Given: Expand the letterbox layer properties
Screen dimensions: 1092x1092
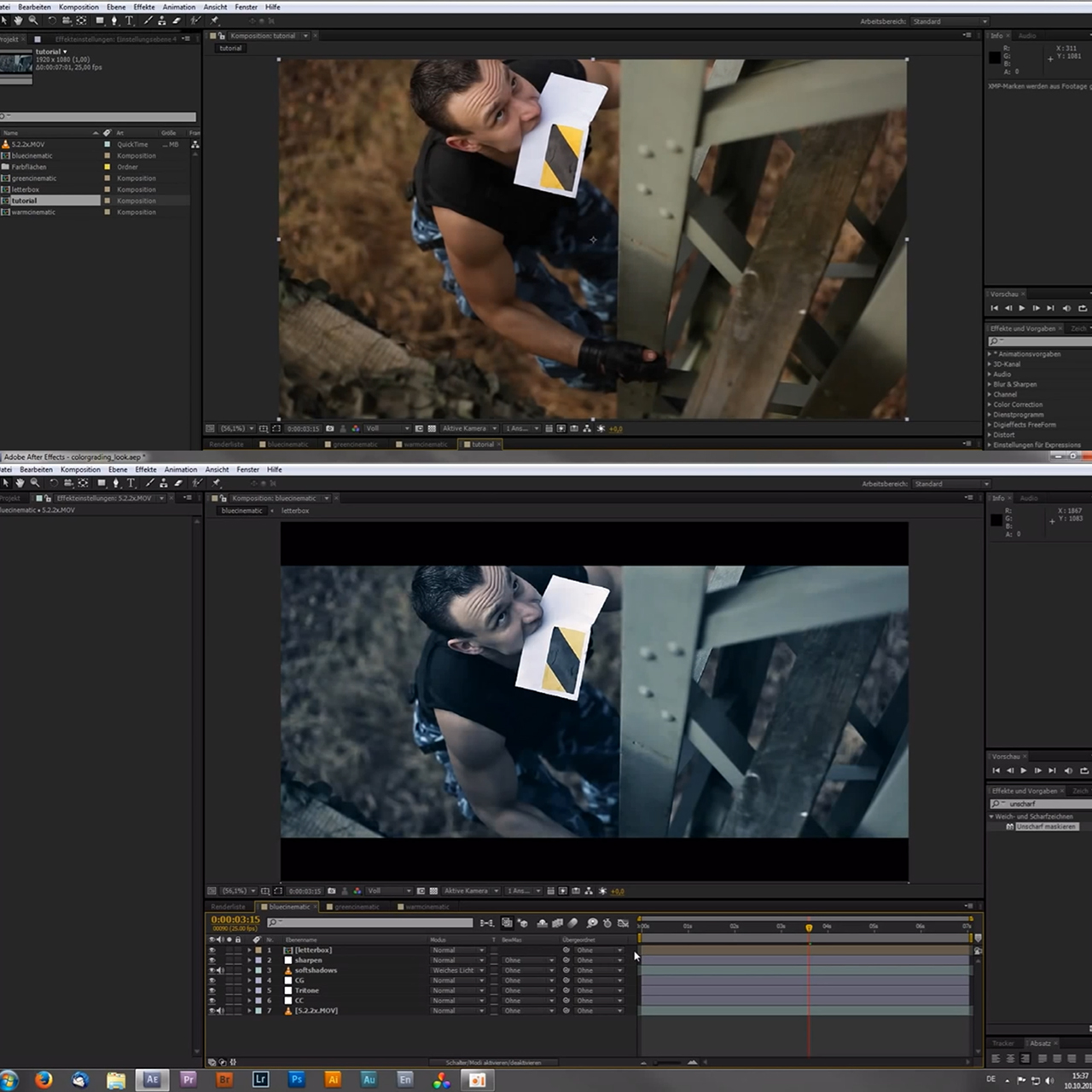Looking at the screenshot, I should click(249, 950).
